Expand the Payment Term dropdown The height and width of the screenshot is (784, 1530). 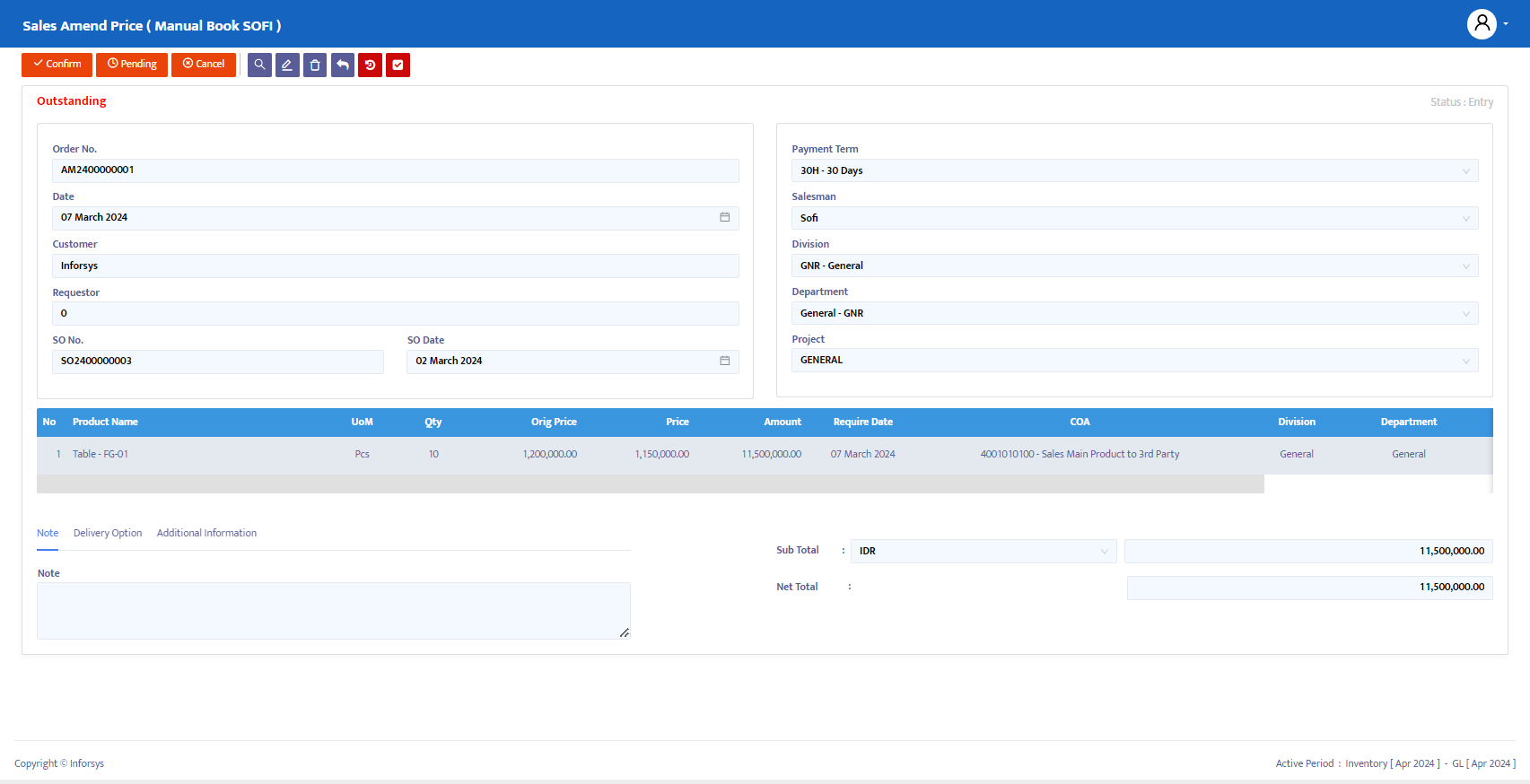(1134, 170)
